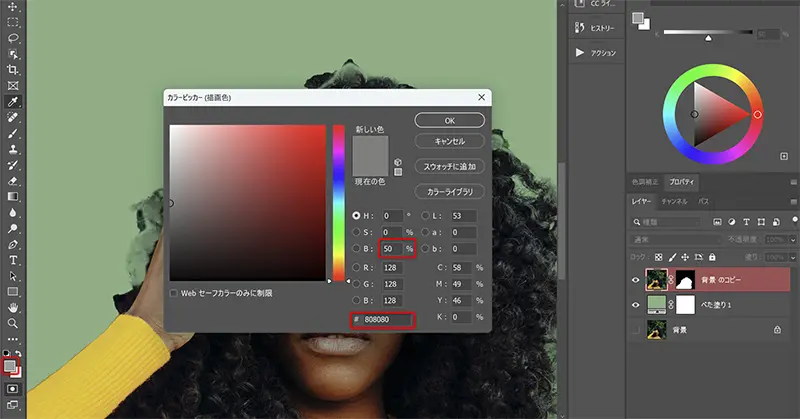Lock layer position with the move lock icon
This screenshot has height=419, width=800.
click(685, 258)
